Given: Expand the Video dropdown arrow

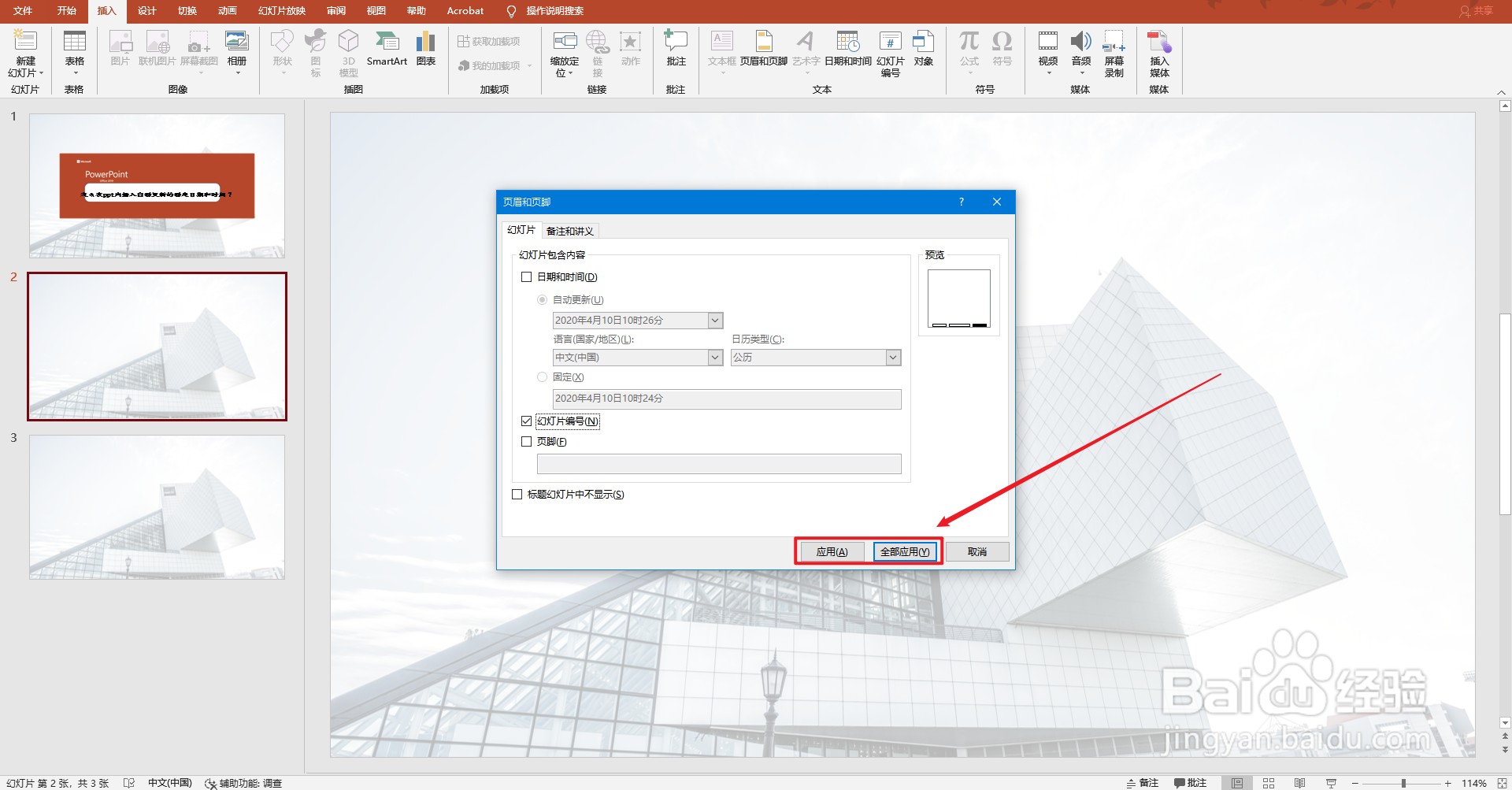Looking at the screenshot, I should [x=1048, y=73].
